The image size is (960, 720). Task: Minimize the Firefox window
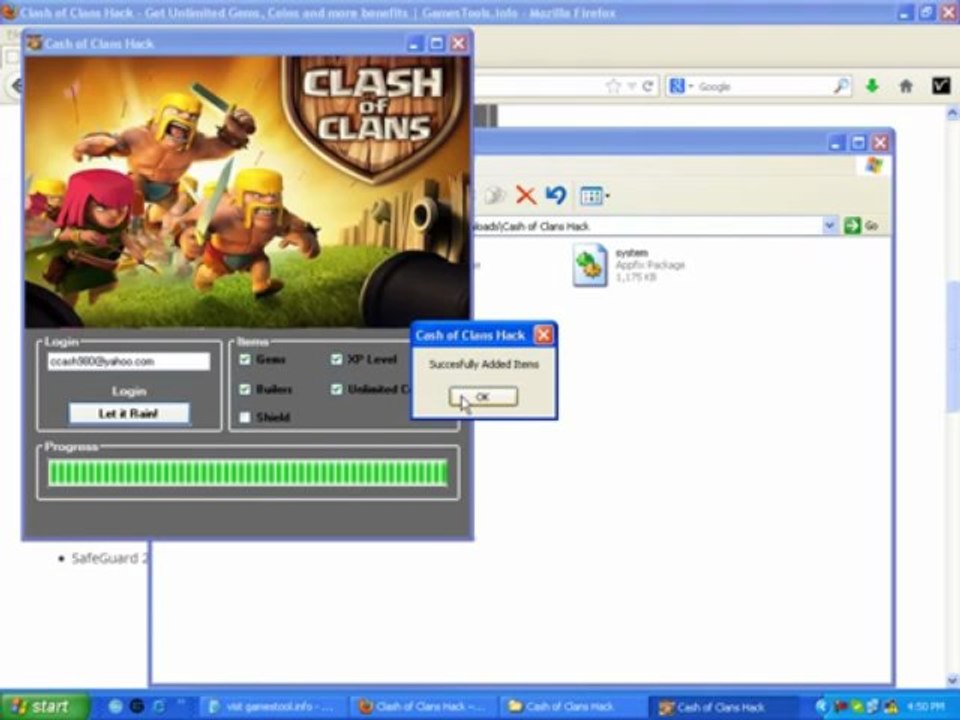pyautogui.click(x=906, y=12)
